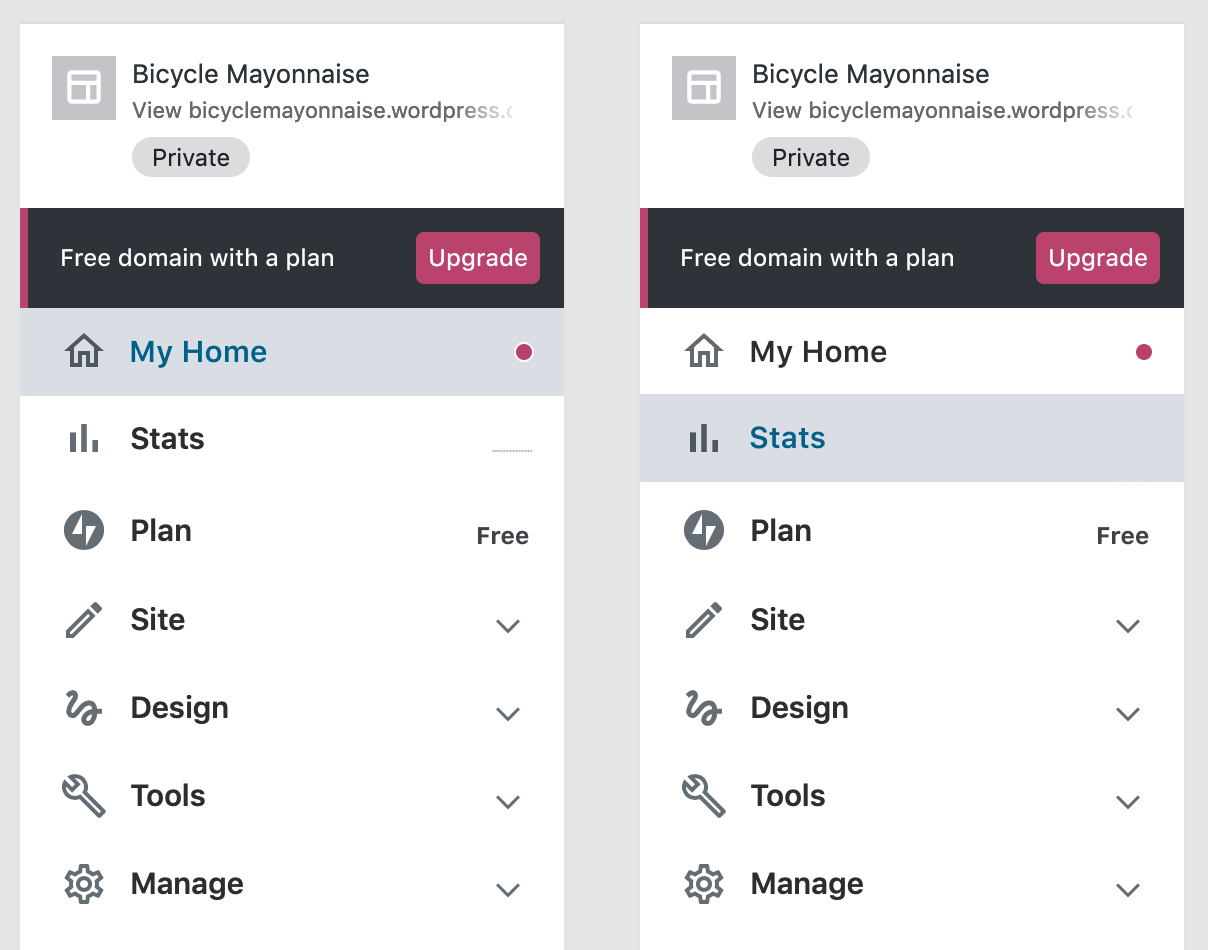Open Plan menu item in right panel

click(x=912, y=531)
